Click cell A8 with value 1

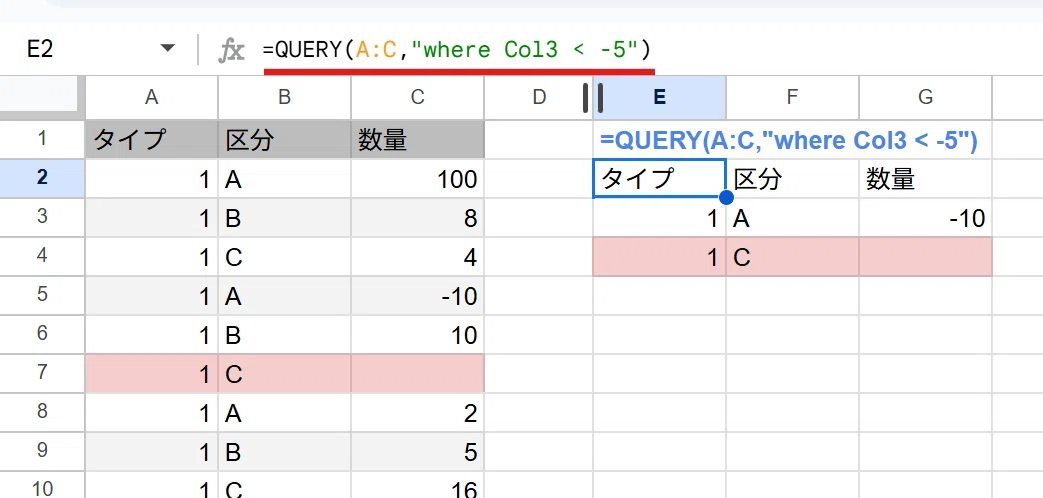152,412
